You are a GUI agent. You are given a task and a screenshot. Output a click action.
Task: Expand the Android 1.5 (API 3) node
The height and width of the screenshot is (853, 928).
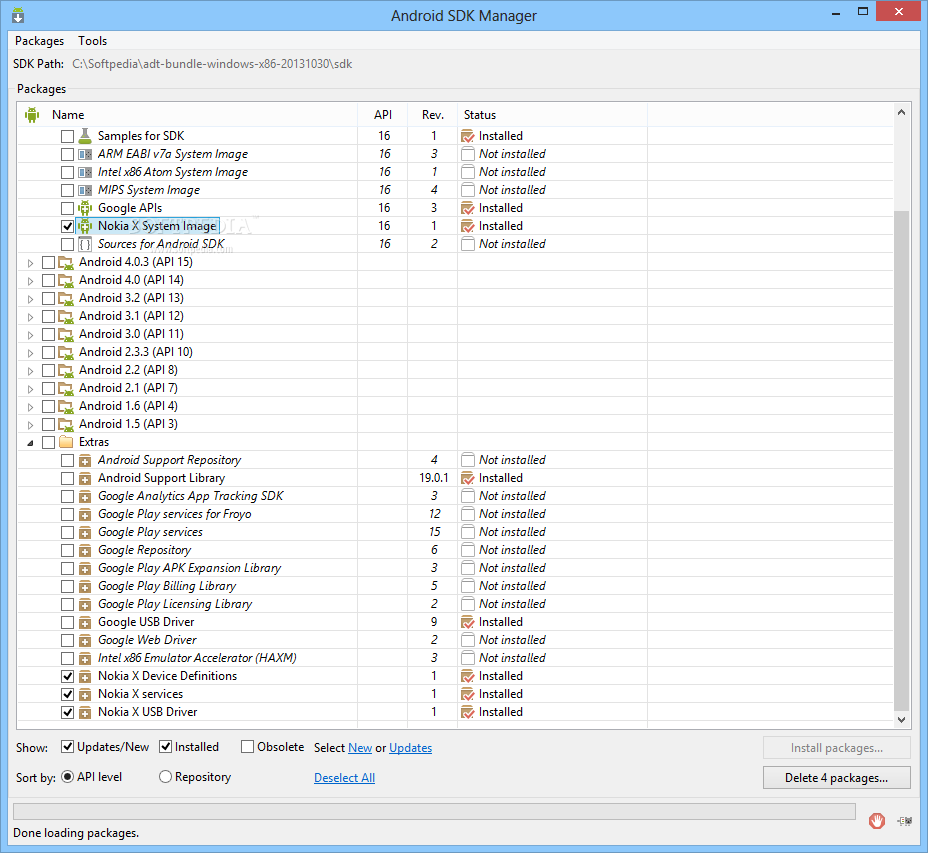click(31, 424)
